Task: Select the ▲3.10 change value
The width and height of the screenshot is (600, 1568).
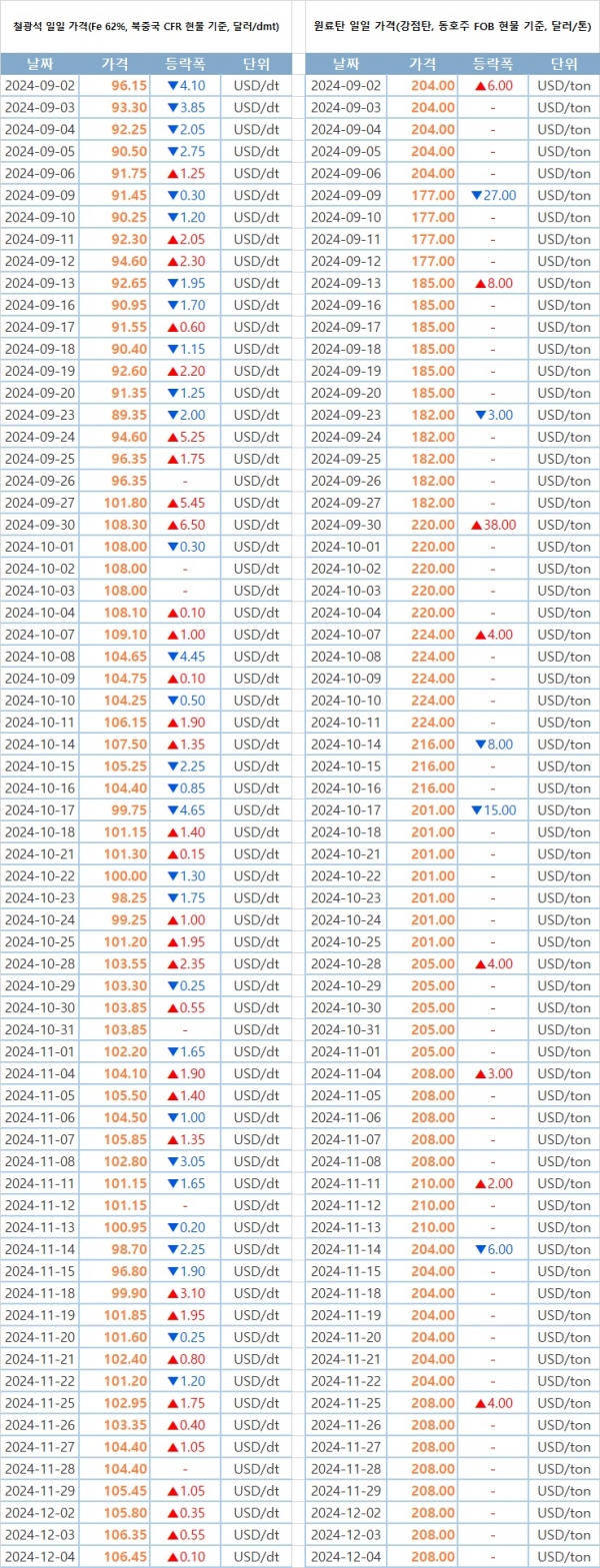Action: pyautogui.click(x=186, y=1294)
